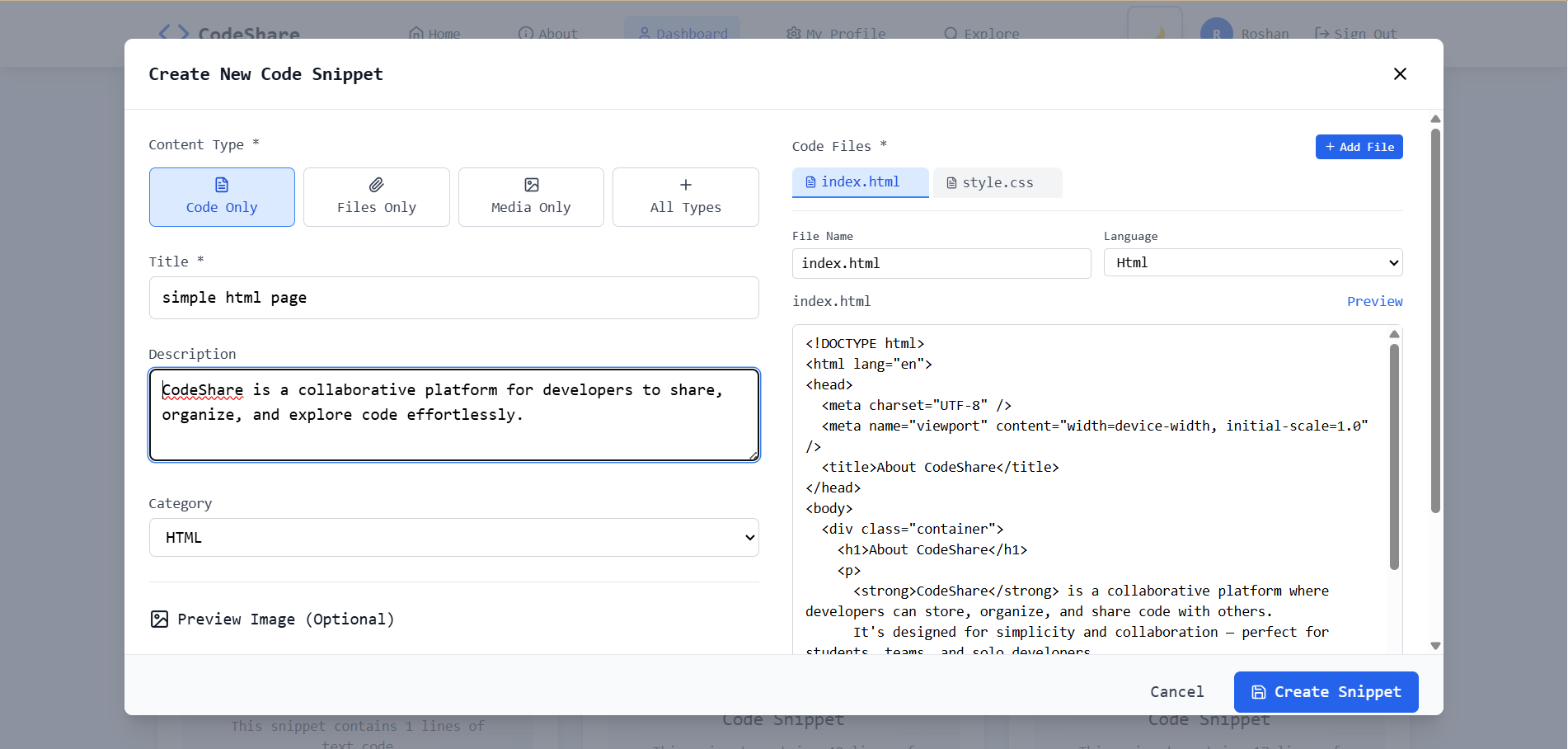Click the file icon on index.html tab
This screenshot has width=1568, height=749.
coord(810,182)
